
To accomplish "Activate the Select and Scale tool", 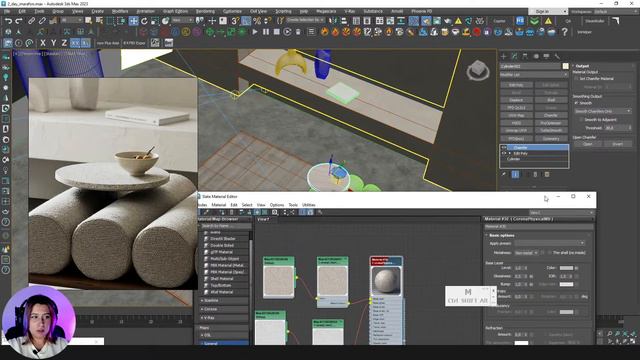I will [x=155, y=21].
